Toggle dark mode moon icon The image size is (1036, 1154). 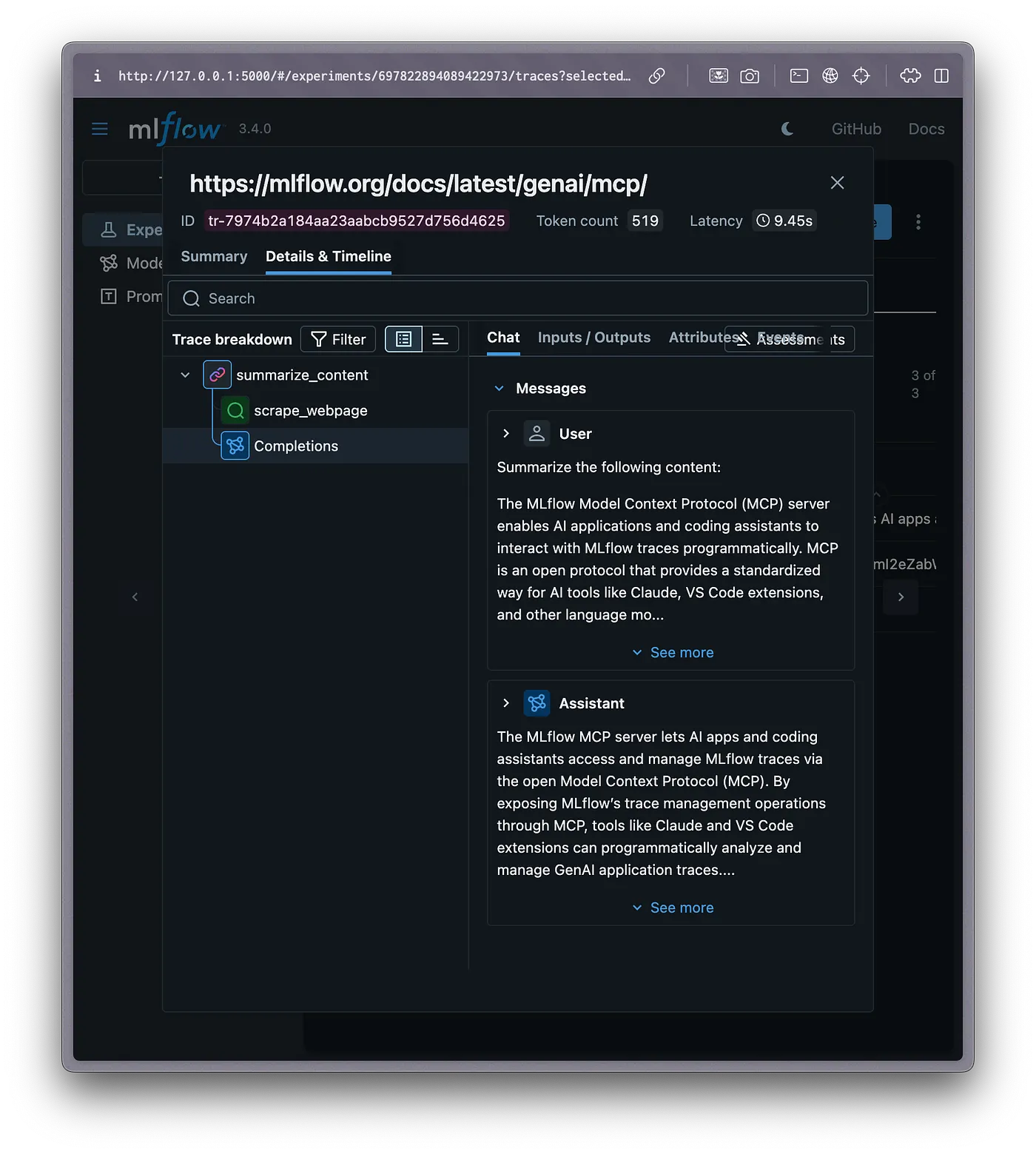[x=787, y=129]
